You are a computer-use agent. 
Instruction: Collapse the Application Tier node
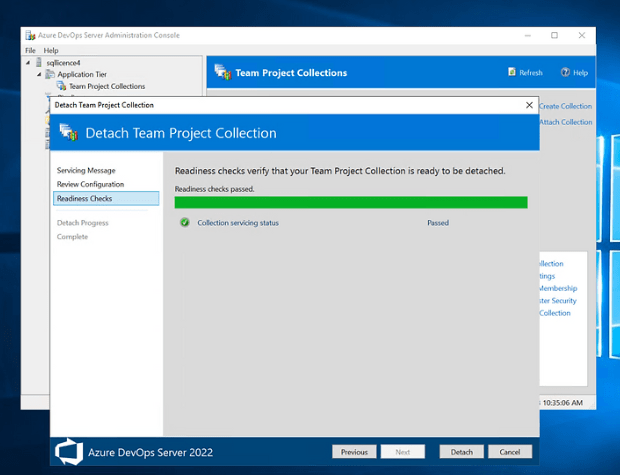pyautogui.click(x=39, y=74)
